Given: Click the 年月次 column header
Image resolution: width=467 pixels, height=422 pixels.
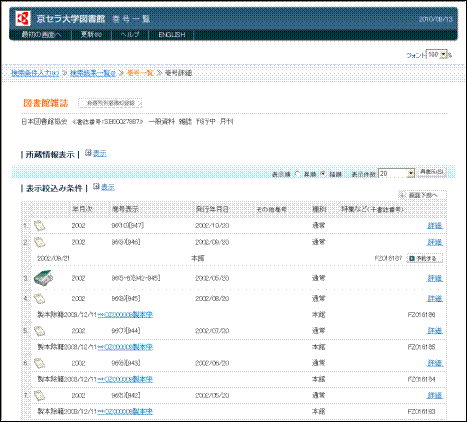Looking at the screenshot, I should click(x=82, y=209).
